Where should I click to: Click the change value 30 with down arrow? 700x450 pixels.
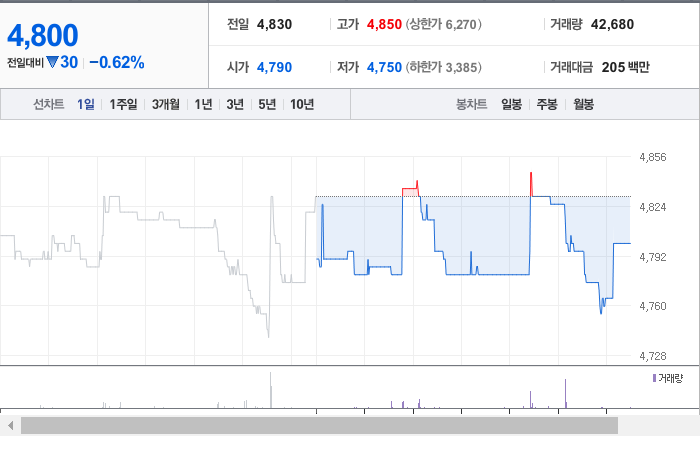coord(62,62)
